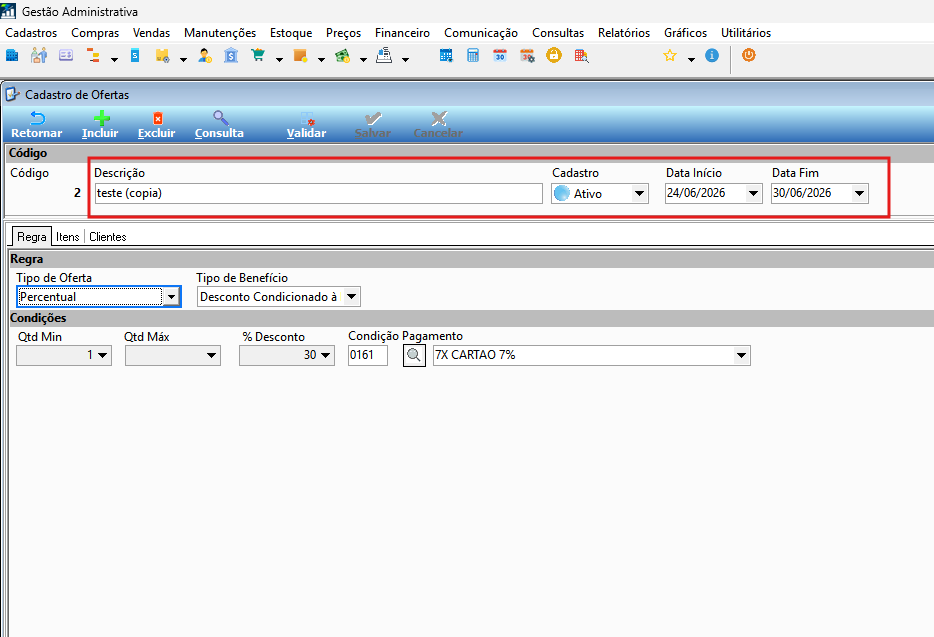Open the Financeiro menu

pos(402,33)
